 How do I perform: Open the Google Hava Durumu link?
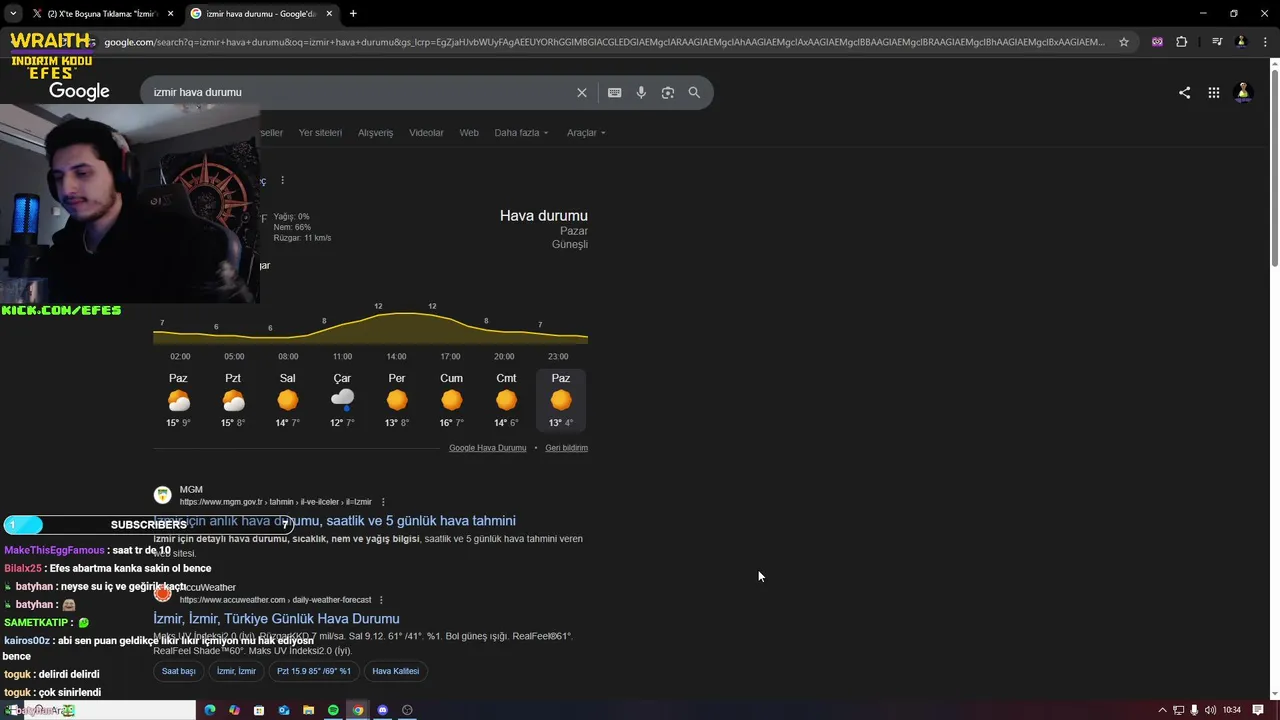(487, 448)
